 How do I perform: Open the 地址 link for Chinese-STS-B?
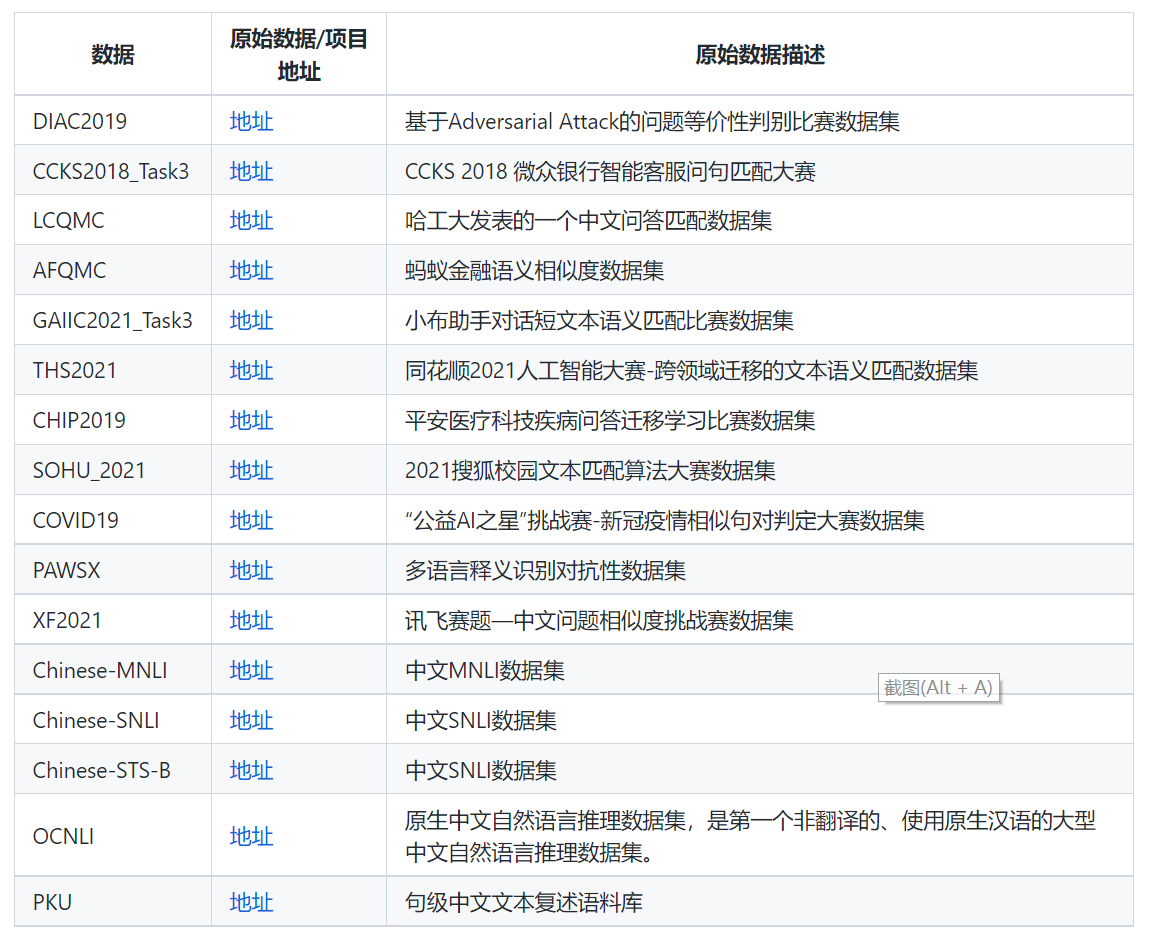[251, 770]
